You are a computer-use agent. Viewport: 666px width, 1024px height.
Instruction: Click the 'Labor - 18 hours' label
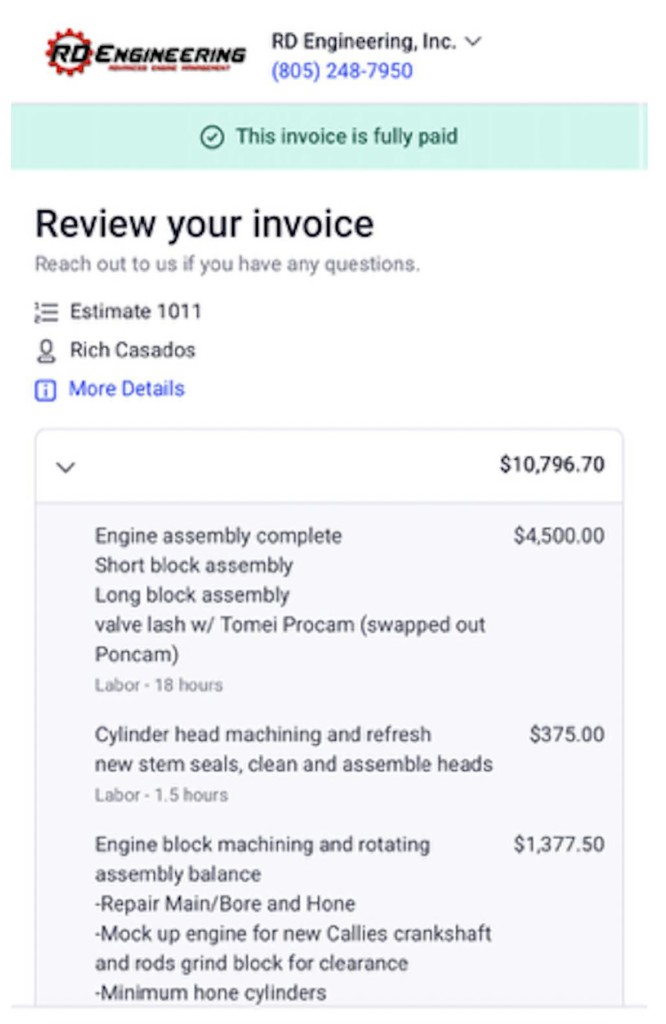click(x=158, y=686)
